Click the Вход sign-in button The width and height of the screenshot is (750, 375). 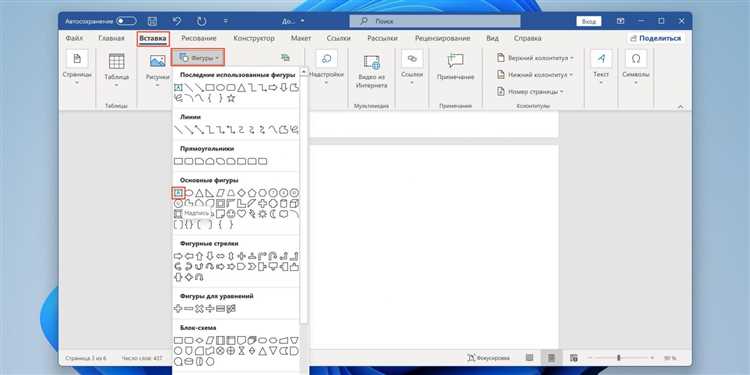(x=589, y=21)
